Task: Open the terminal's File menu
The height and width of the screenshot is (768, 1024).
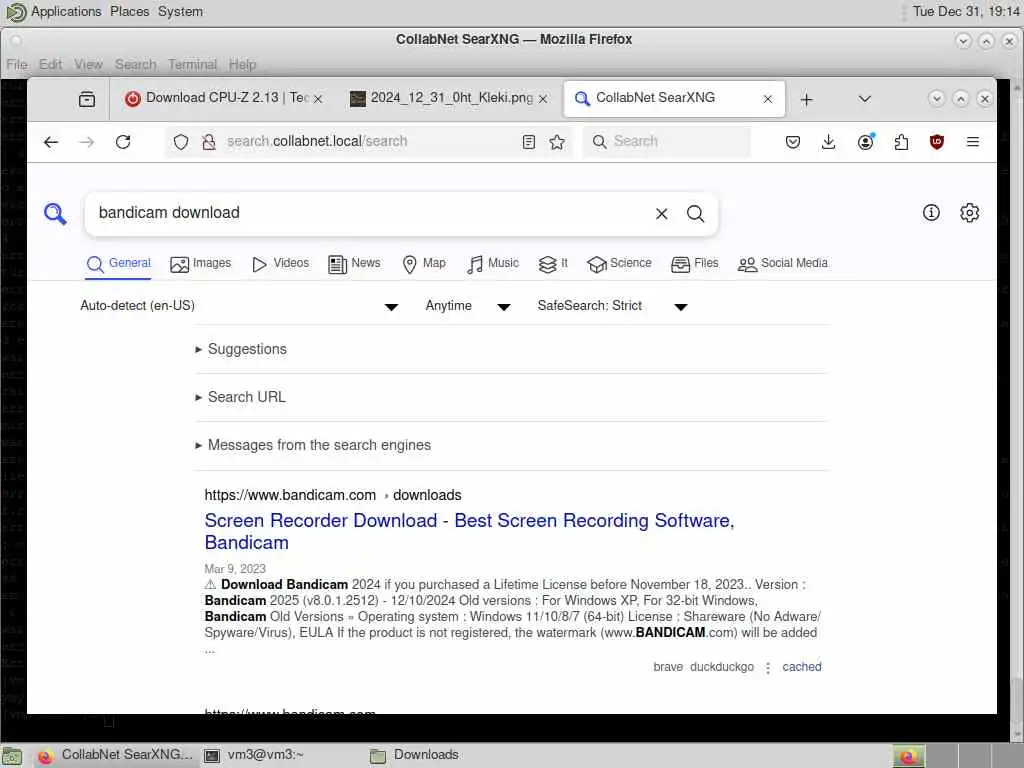Action: 17,65
